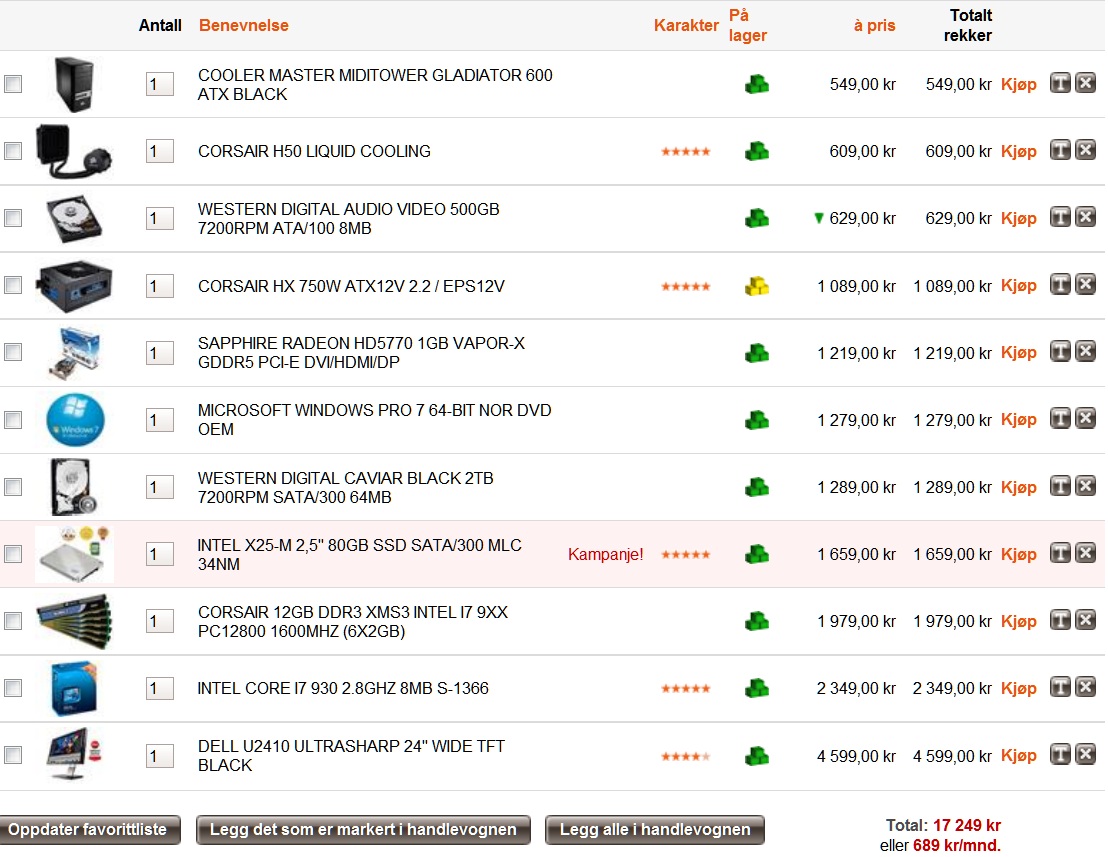Remove Corsair HX 750W with X icon
The height and width of the screenshot is (857, 1108).
pyautogui.click(x=1085, y=285)
